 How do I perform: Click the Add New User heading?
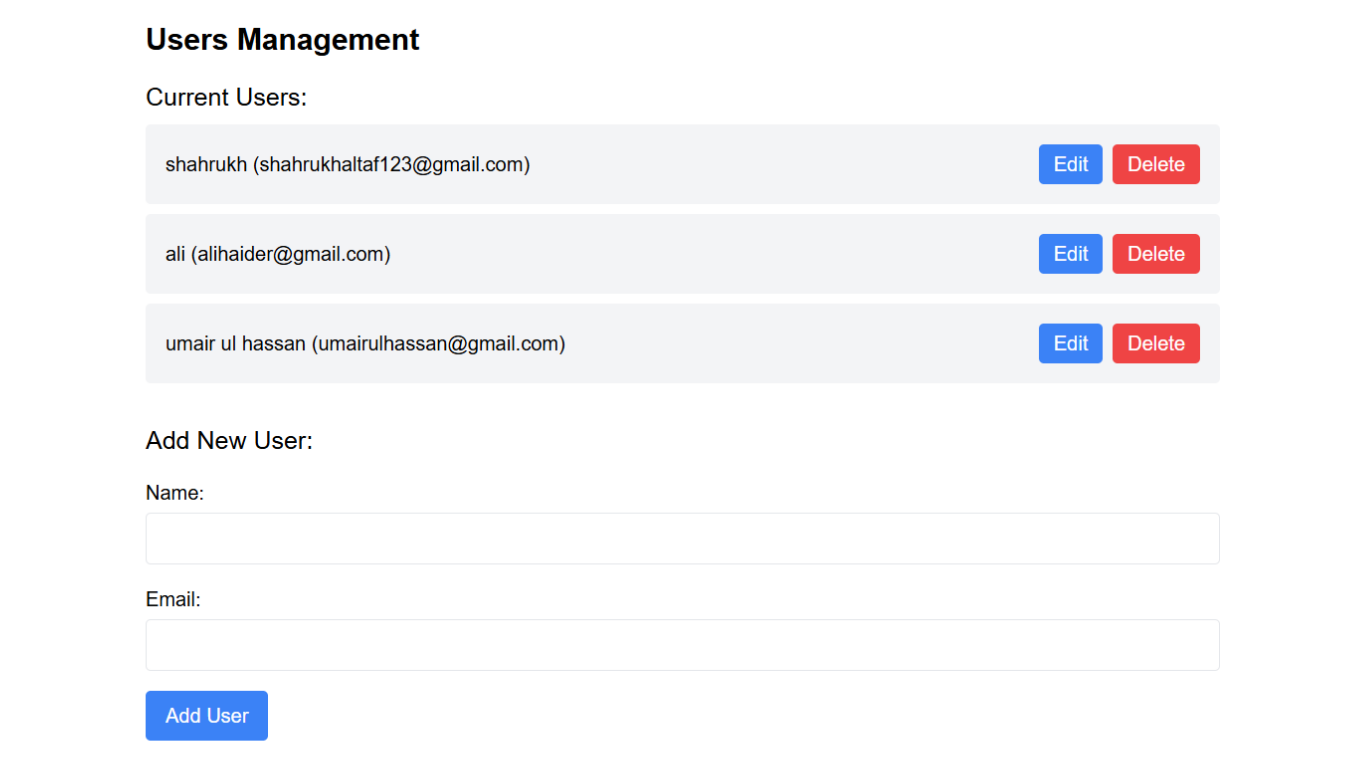click(x=229, y=440)
